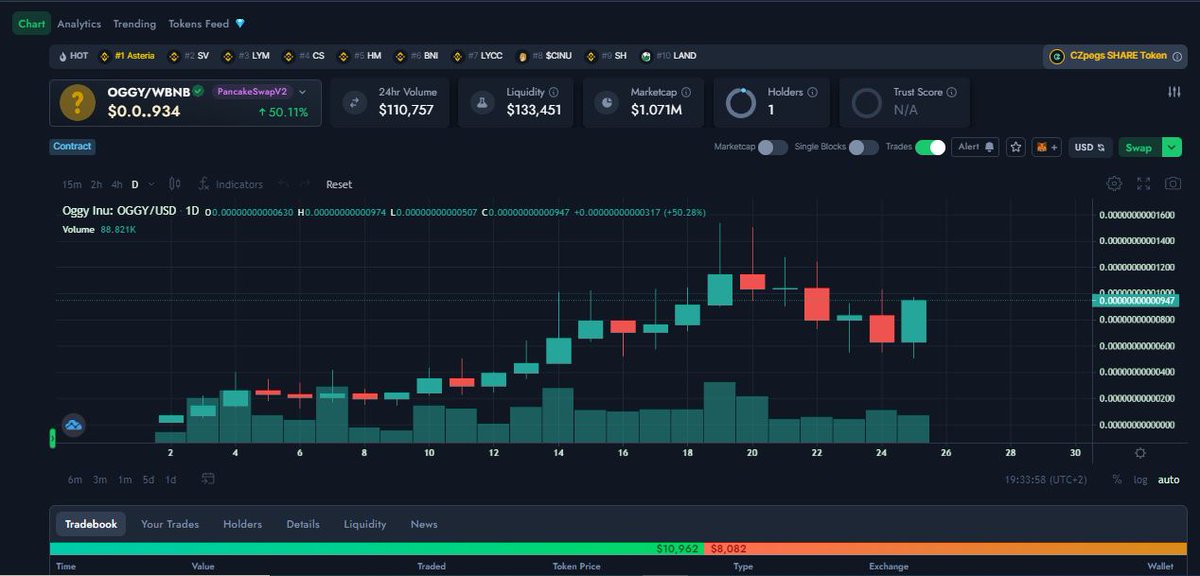Image resolution: width=1200 pixels, height=576 pixels.
Task: Open the Analytics tab
Action: 79,23
